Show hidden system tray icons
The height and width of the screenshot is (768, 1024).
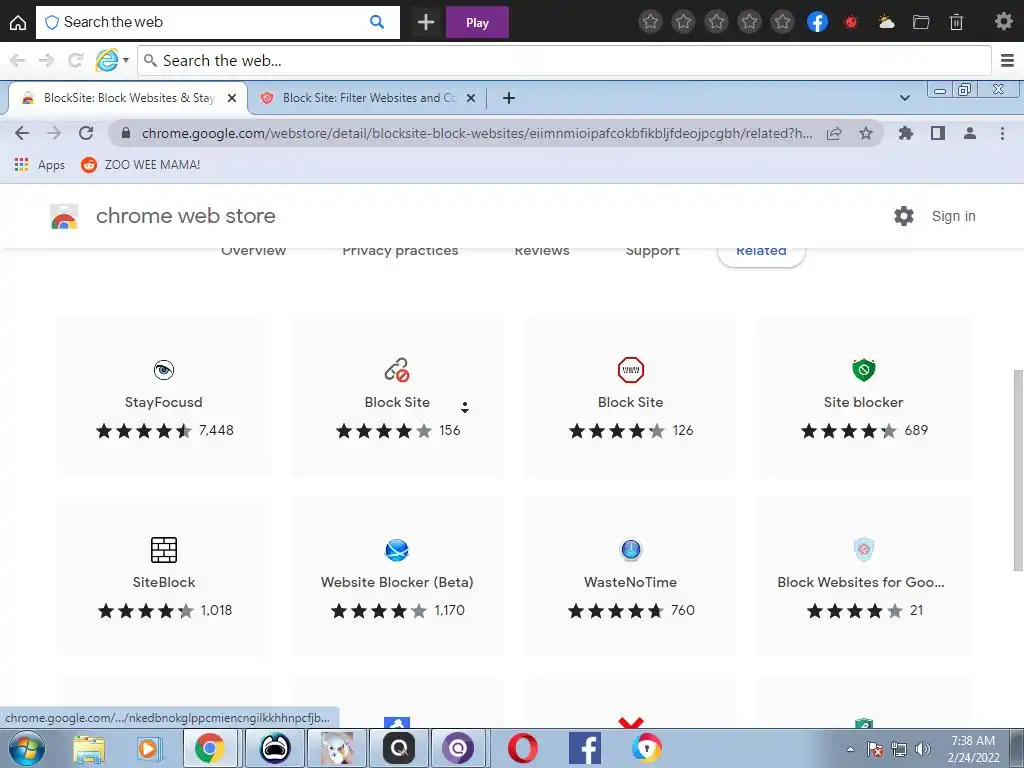[850, 749]
